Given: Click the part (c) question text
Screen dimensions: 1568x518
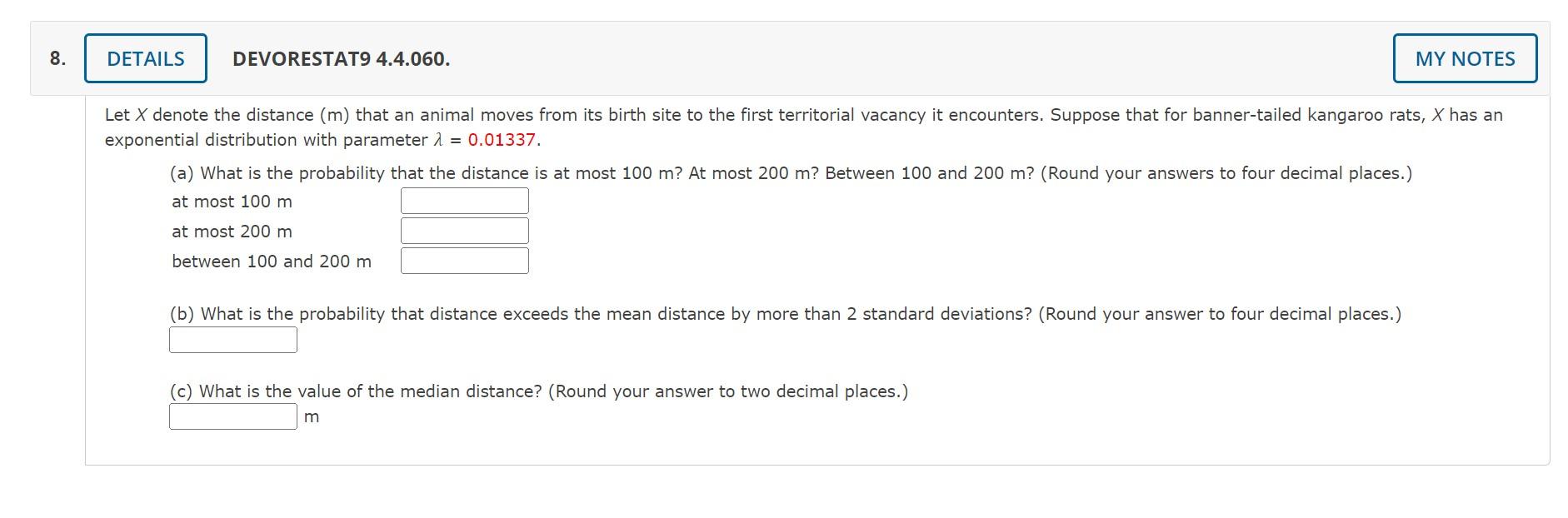Looking at the screenshot, I should tap(537, 391).
